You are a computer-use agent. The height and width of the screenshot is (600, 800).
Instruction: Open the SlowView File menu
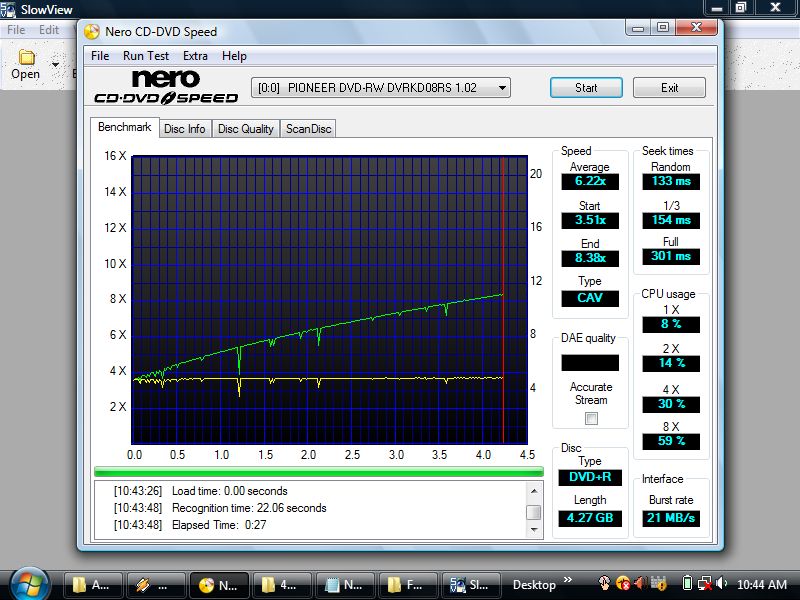point(16,30)
